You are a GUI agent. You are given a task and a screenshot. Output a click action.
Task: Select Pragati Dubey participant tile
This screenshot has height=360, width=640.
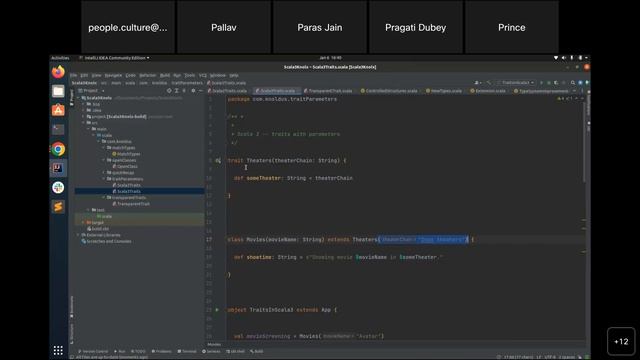pyautogui.click(x=416, y=27)
